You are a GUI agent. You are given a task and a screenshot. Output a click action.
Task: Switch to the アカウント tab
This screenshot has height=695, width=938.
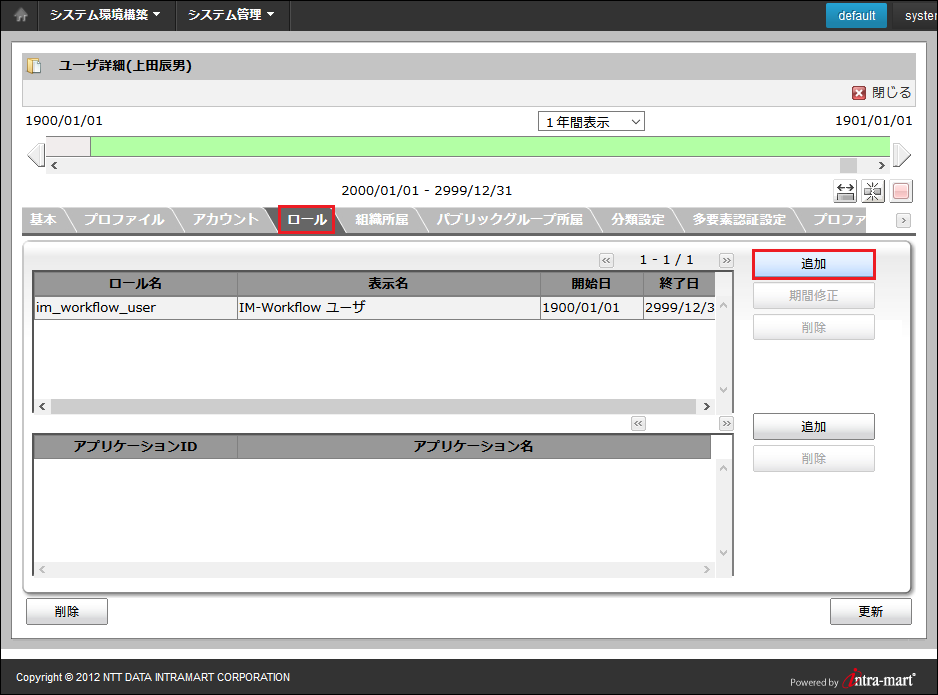[225, 220]
